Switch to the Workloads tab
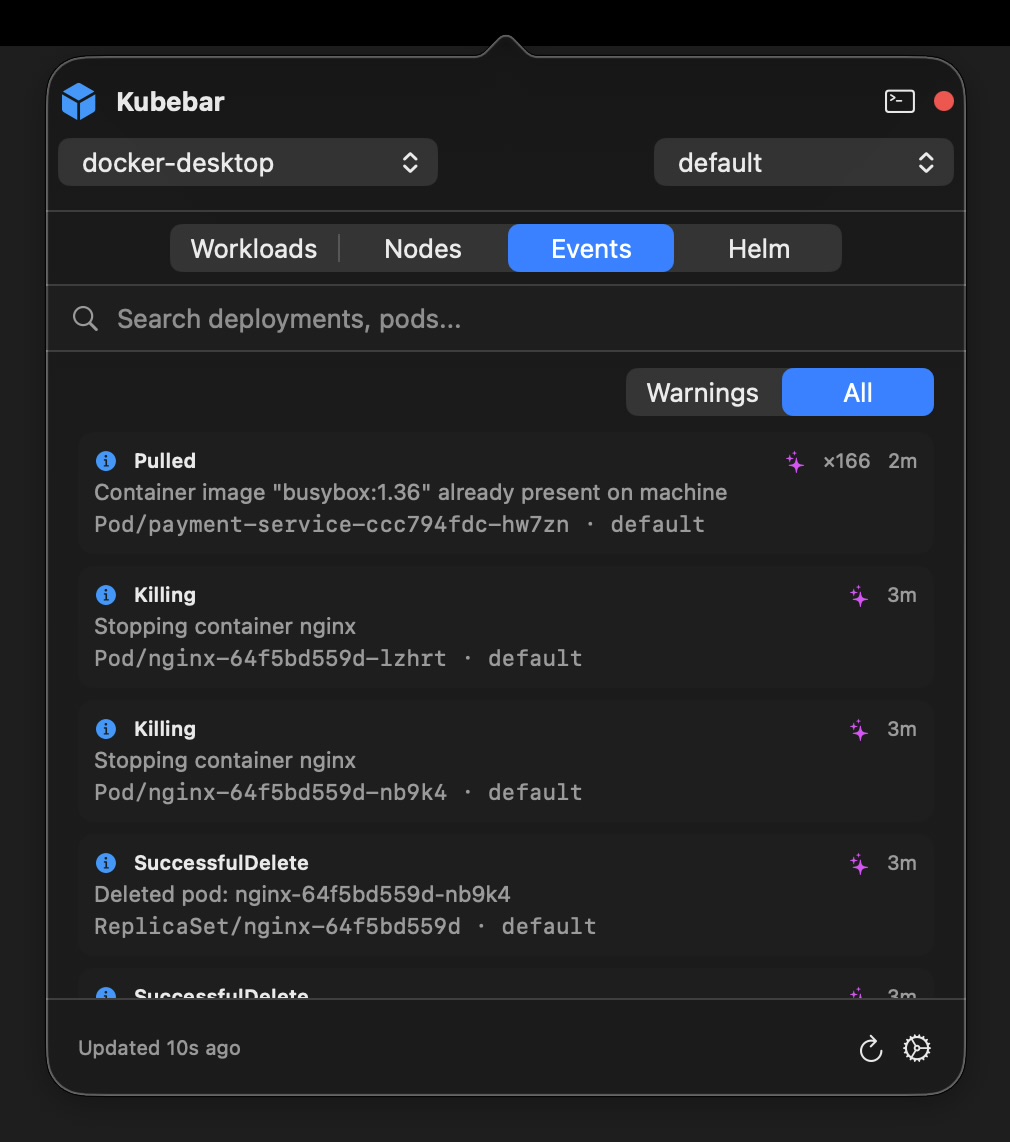This screenshot has height=1142, width=1010. pyautogui.click(x=254, y=248)
